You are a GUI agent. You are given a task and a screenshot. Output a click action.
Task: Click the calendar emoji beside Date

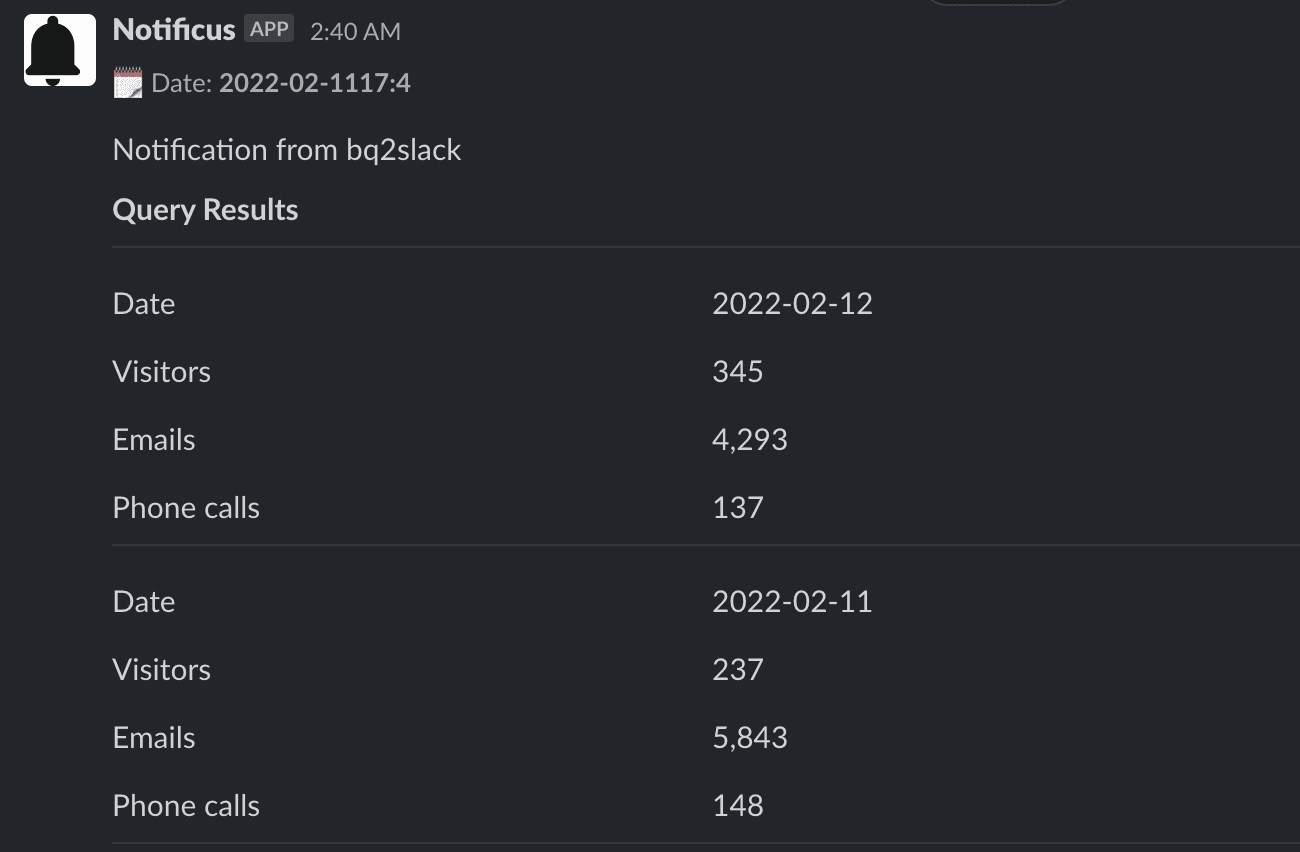(x=128, y=83)
